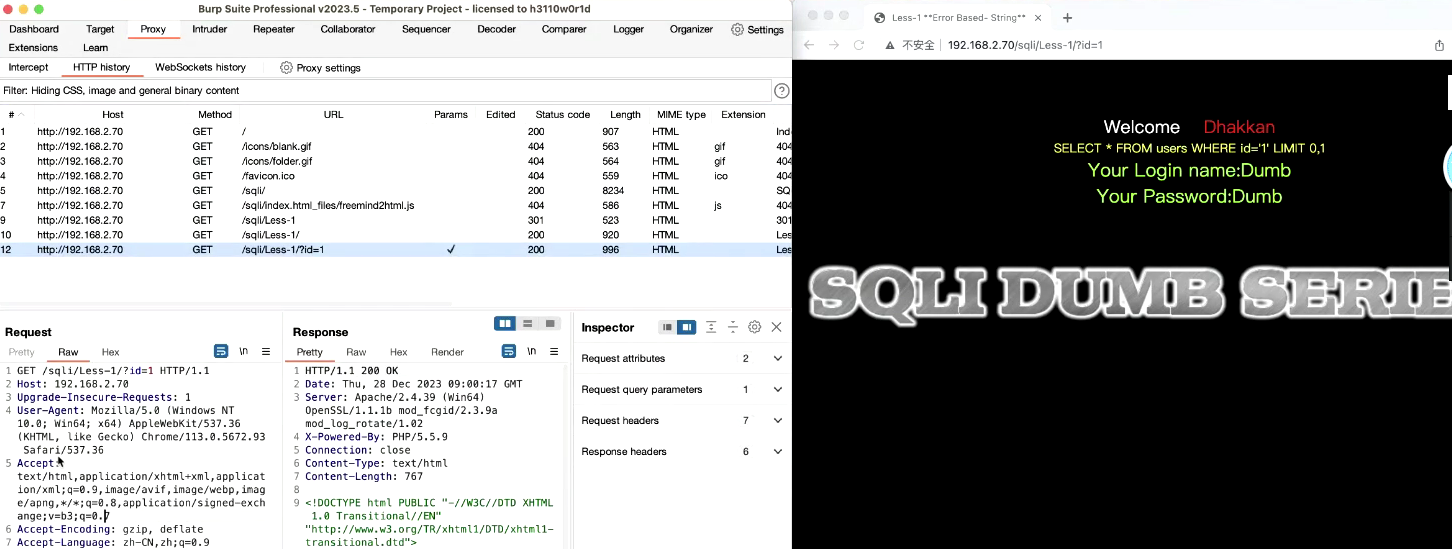This screenshot has width=1452, height=549.
Task: Open Inspector settings gear
Action: [755, 327]
